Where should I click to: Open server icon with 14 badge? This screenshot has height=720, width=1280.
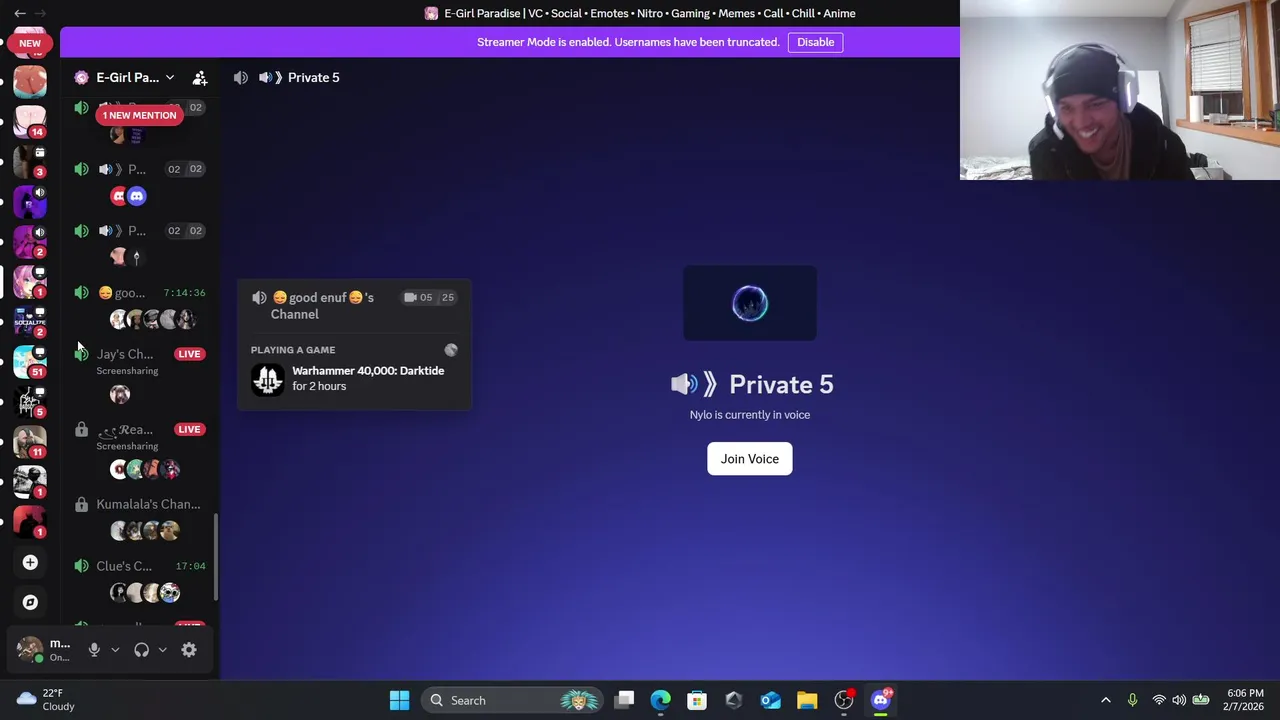pyautogui.click(x=30, y=121)
